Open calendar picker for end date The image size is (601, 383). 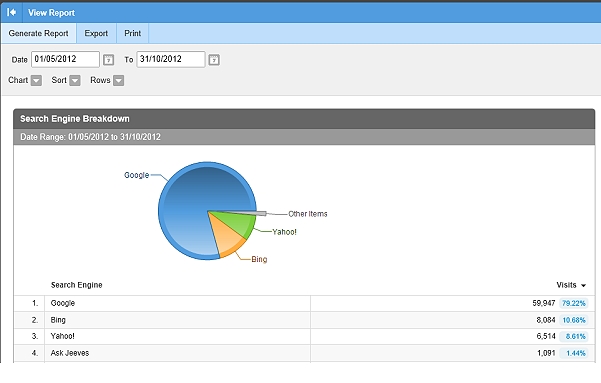click(x=214, y=60)
